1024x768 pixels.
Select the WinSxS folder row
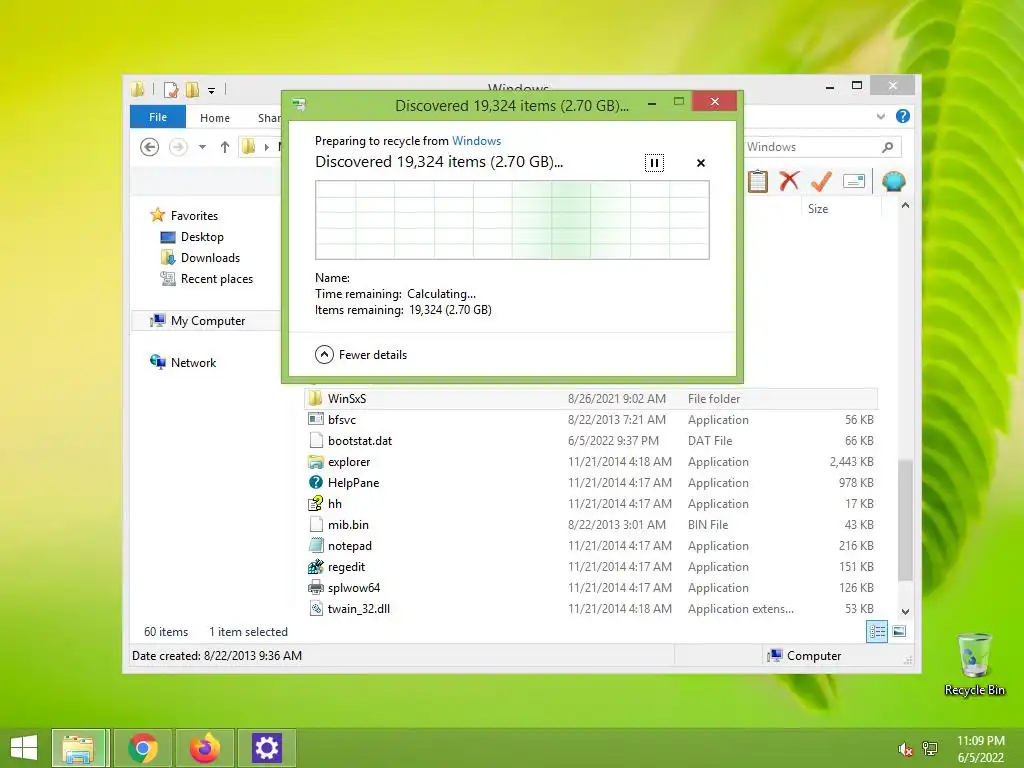point(591,398)
